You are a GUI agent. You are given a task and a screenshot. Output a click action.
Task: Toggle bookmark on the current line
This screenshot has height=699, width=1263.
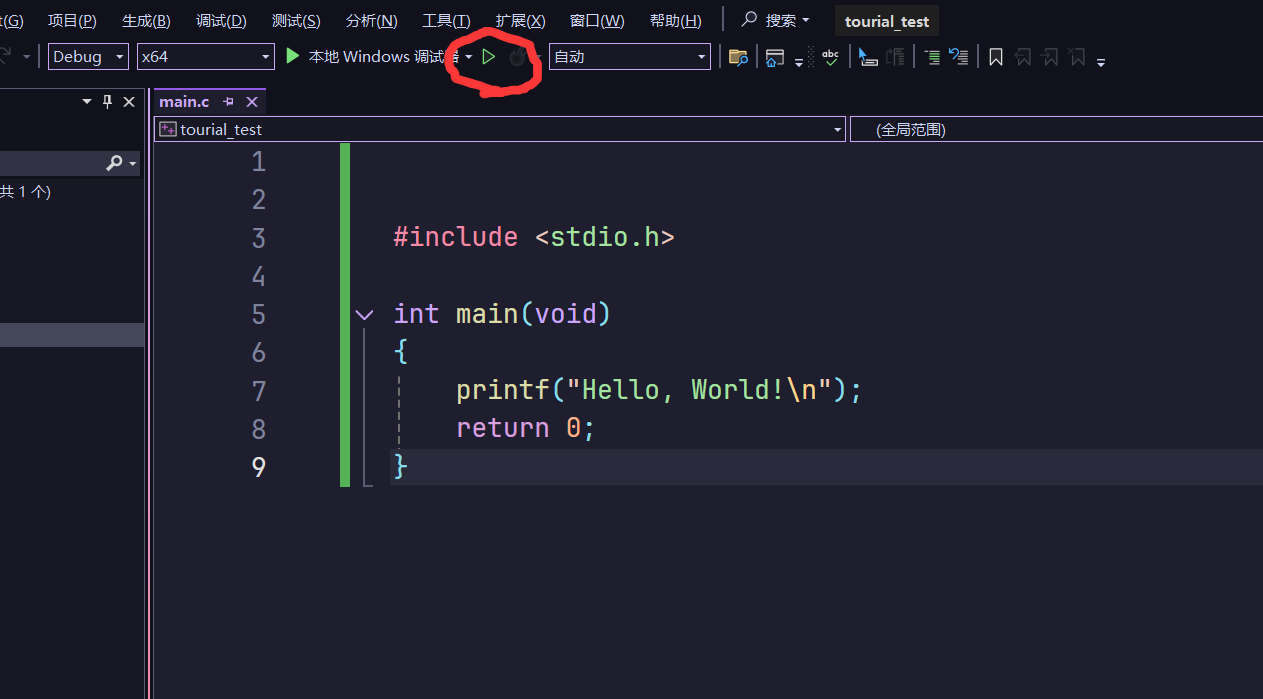click(996, 57)
